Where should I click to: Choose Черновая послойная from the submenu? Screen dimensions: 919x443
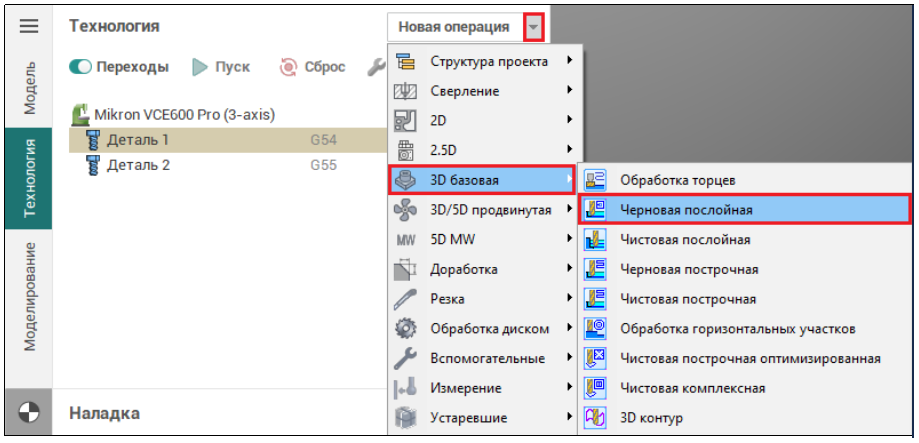[686, 210]
